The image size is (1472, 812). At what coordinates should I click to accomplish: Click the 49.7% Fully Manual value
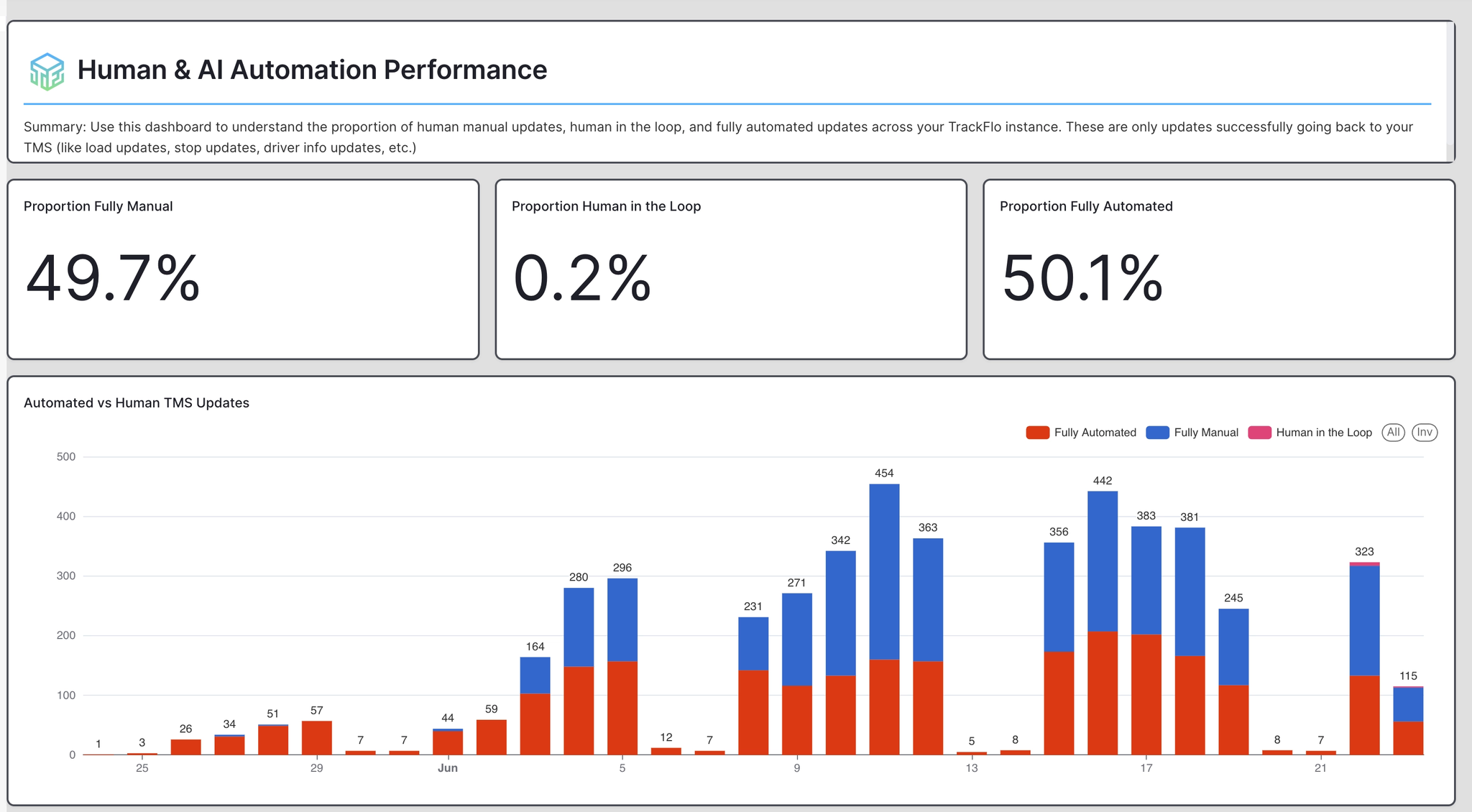coord(112,278)
